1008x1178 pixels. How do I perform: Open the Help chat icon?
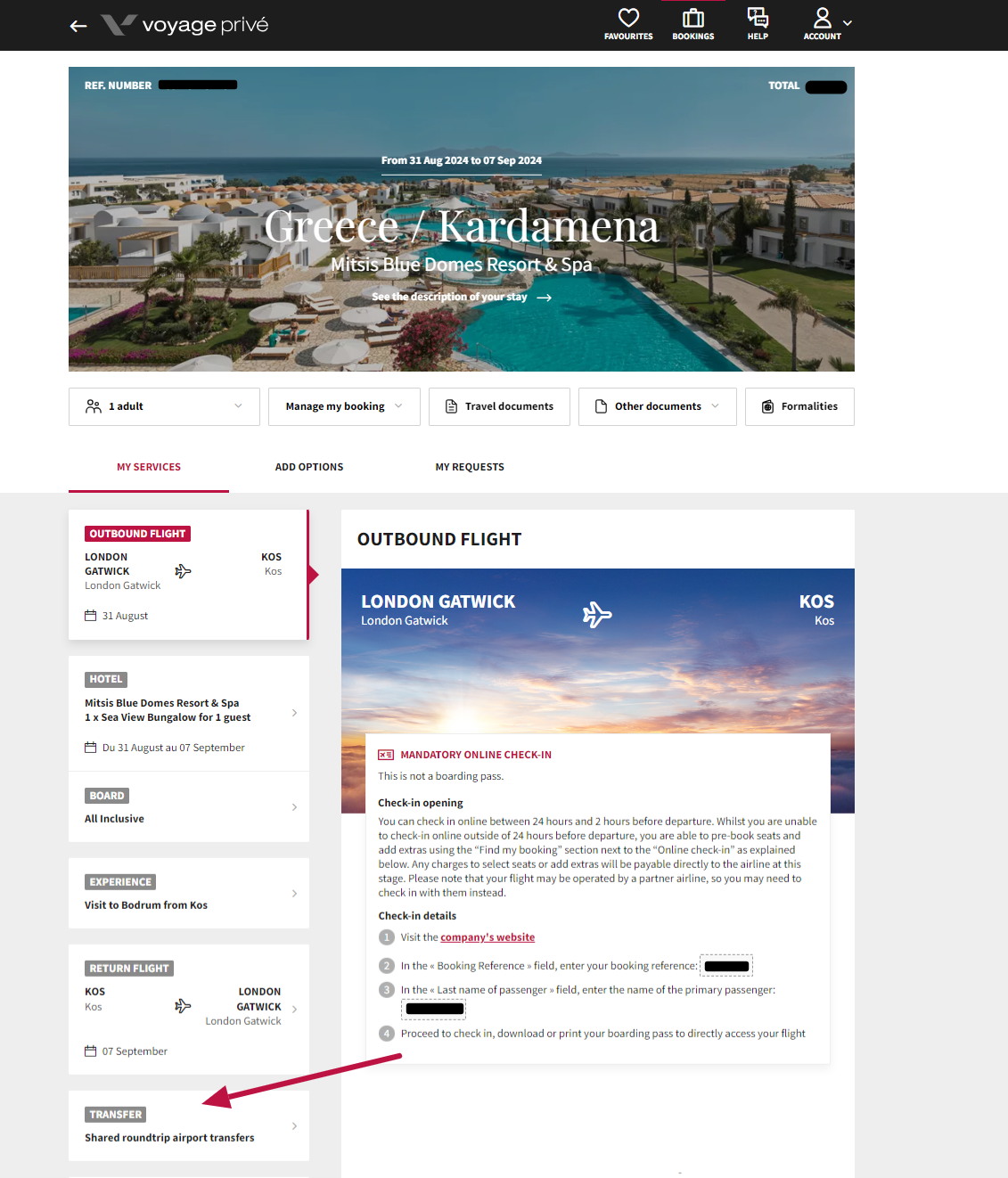click(758, 18)
